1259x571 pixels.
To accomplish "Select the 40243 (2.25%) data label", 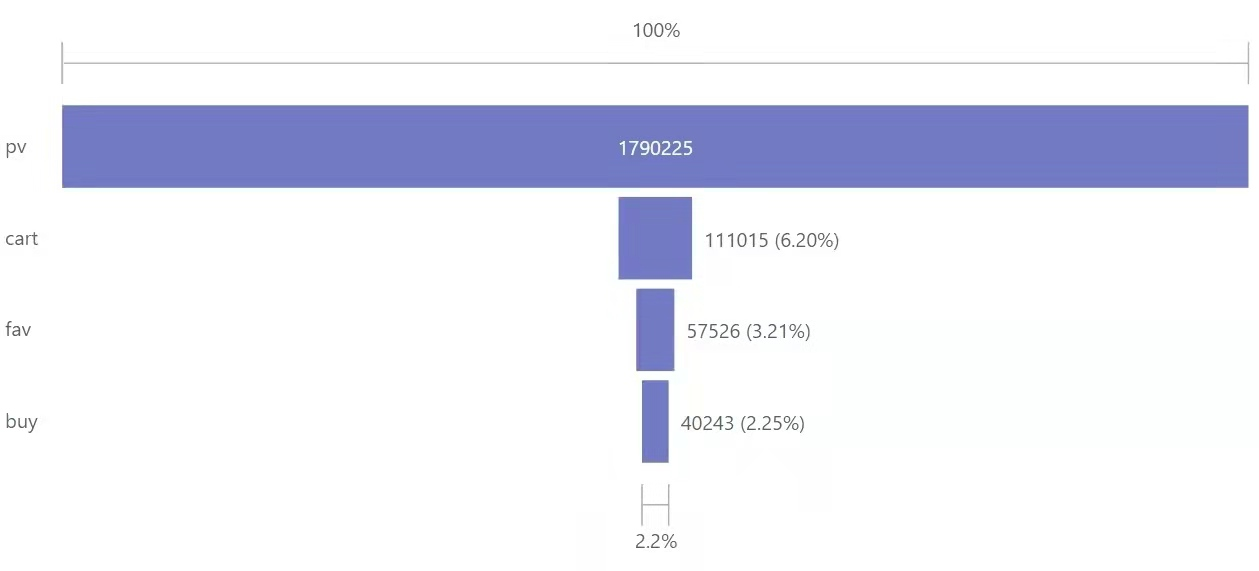I will 742,423.
